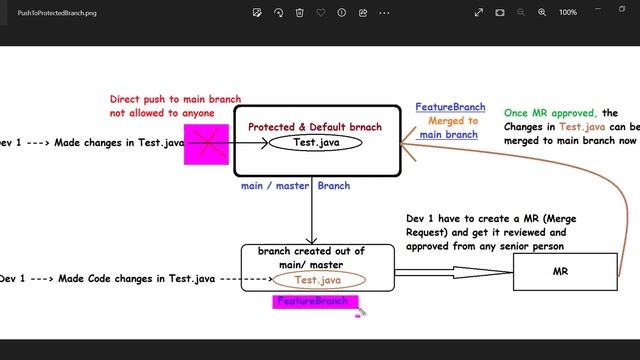Zoom in with the plus magnifier
This screenshot has width=640, height=360.
[x=542, y=13]
